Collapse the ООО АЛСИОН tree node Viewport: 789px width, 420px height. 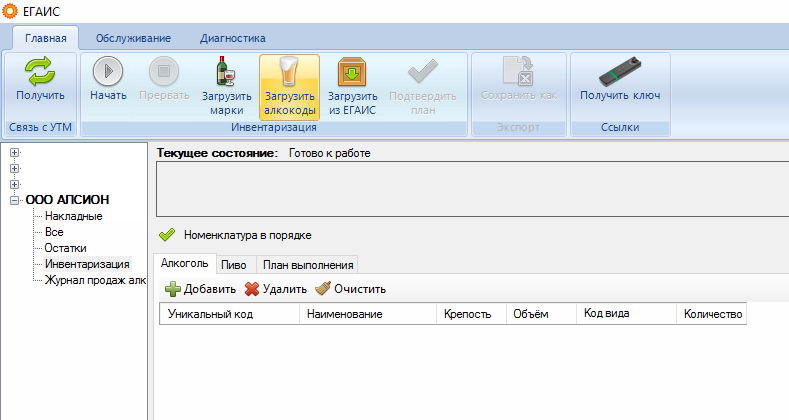tap(15, 200)
